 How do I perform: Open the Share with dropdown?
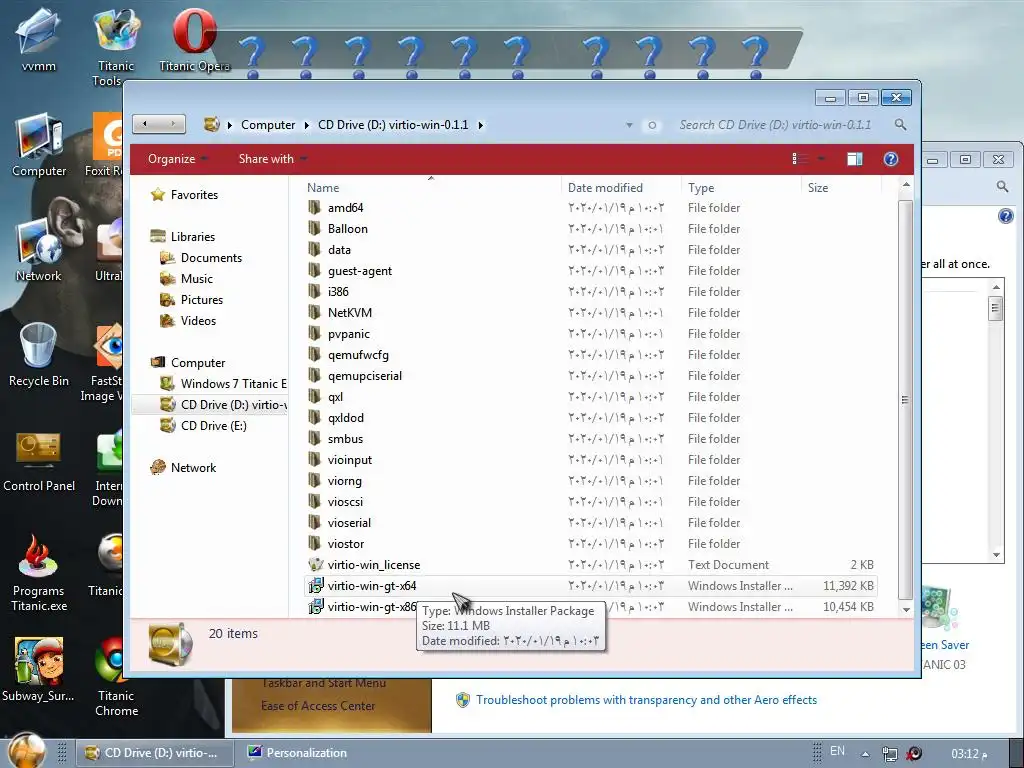272,159
